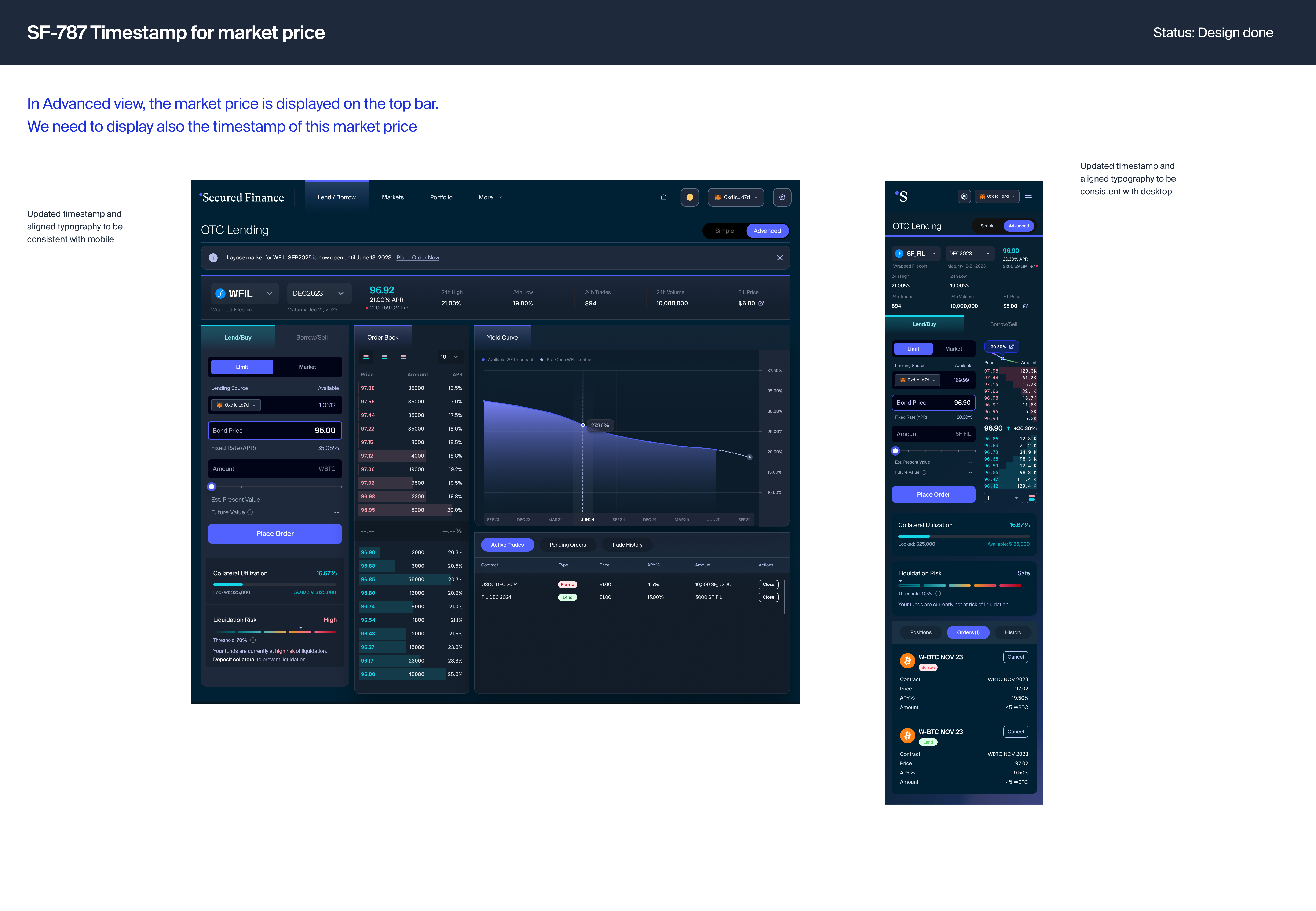Close the USDC DEC 2024 trade
The height and width of the screenshot is (911, 1316).
click(x=768, y=584)
